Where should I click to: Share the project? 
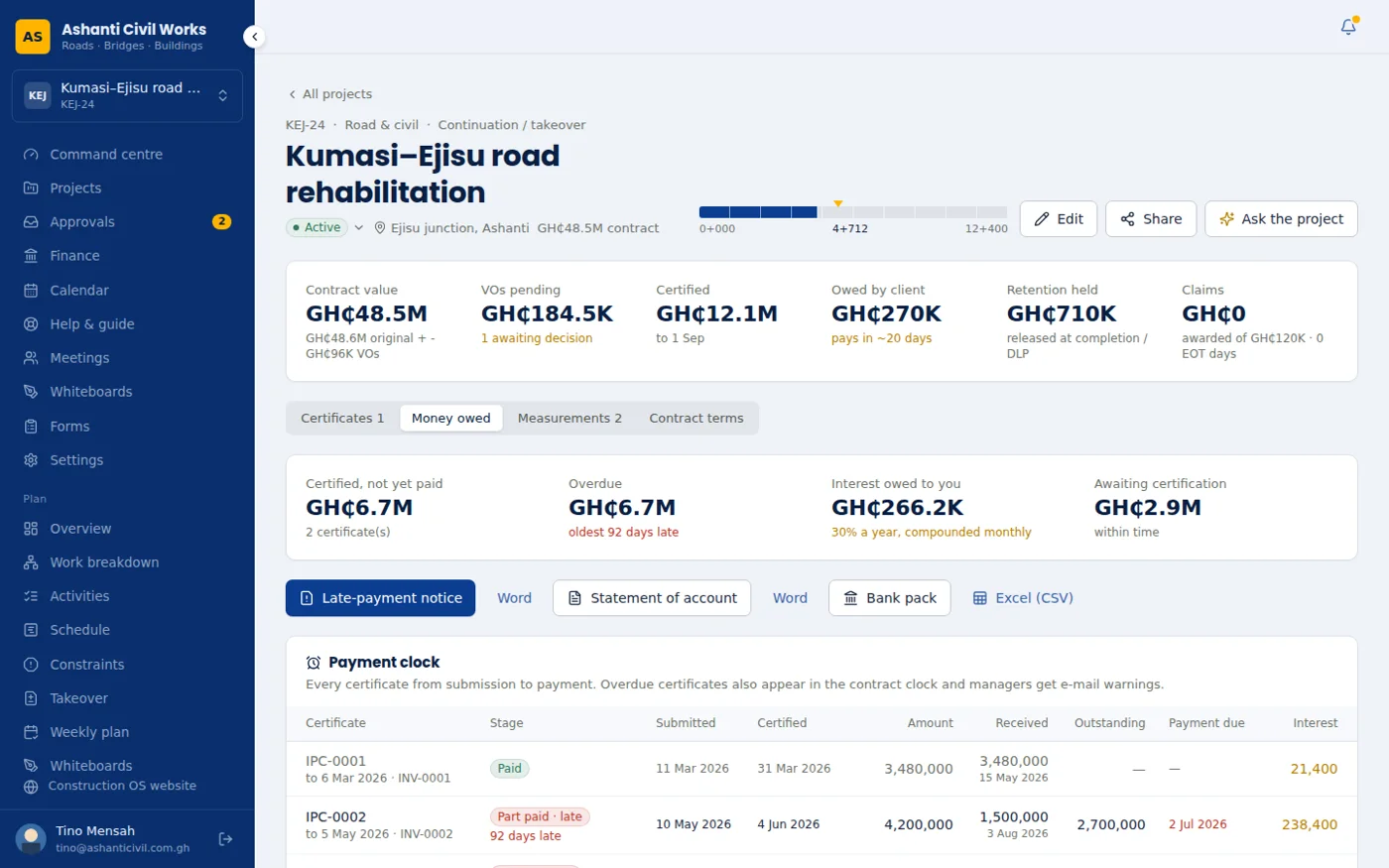[1151, 219]
